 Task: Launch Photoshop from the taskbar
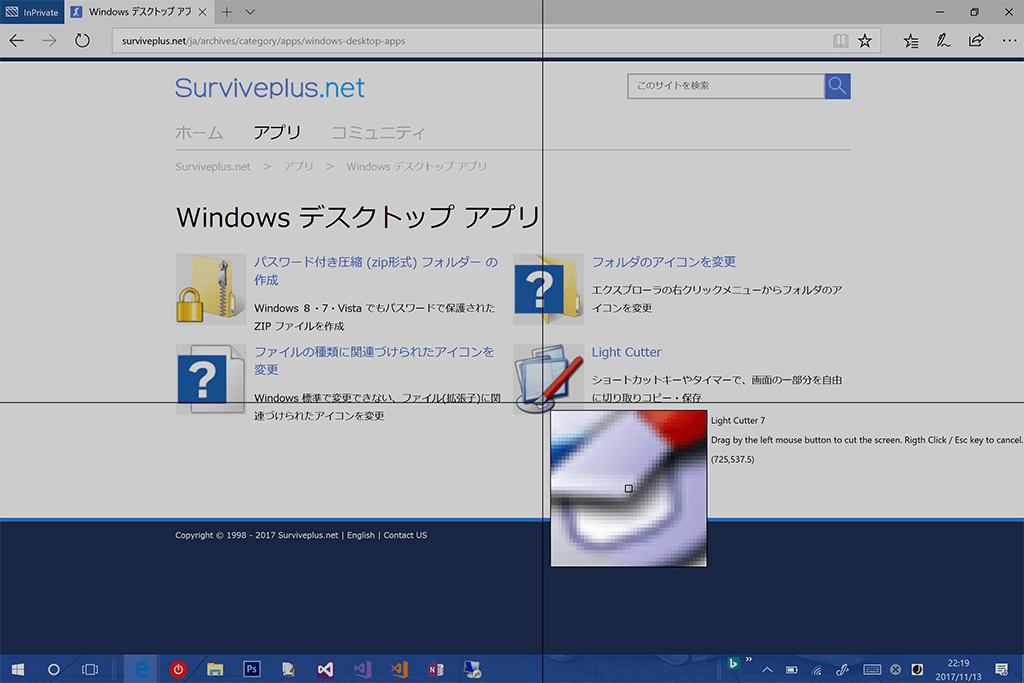click(x=251, y=669)
